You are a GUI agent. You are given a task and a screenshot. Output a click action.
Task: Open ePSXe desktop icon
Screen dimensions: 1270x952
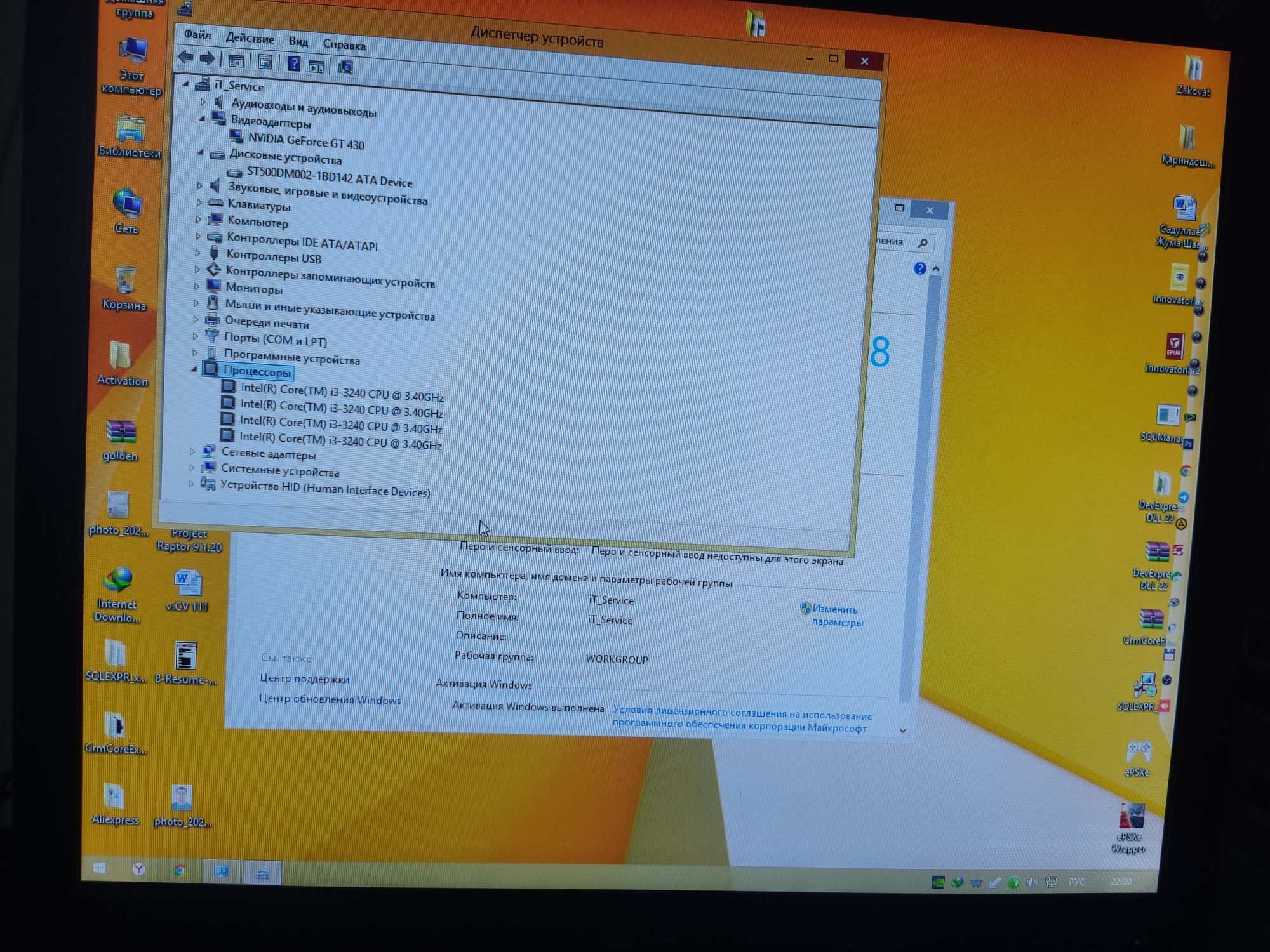(x=1137, y=758)
